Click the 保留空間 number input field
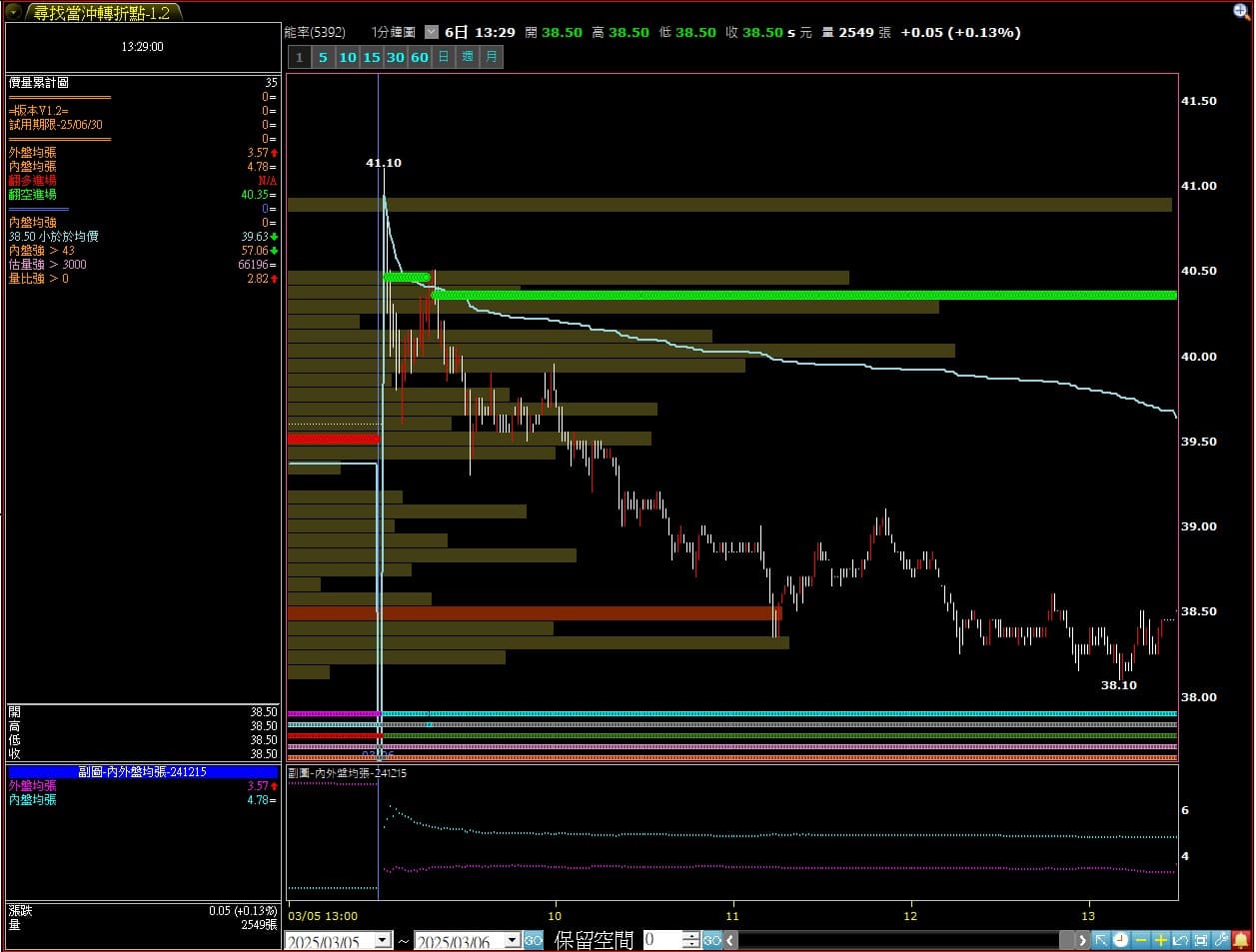This screenshot has width=1256, height=952. (x=661, y=940)
